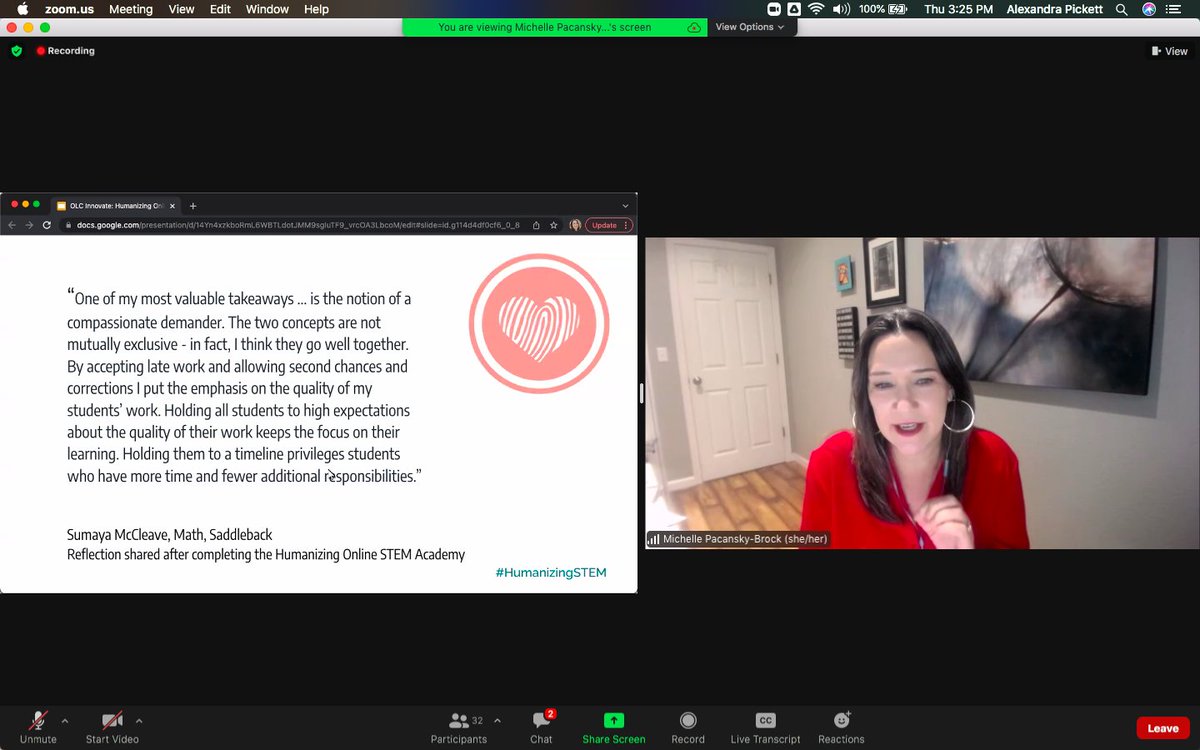The height and width of the screenshot is (750, 1200).
Task: Open Reactions emoji menu
Action: tap(841, 727)
